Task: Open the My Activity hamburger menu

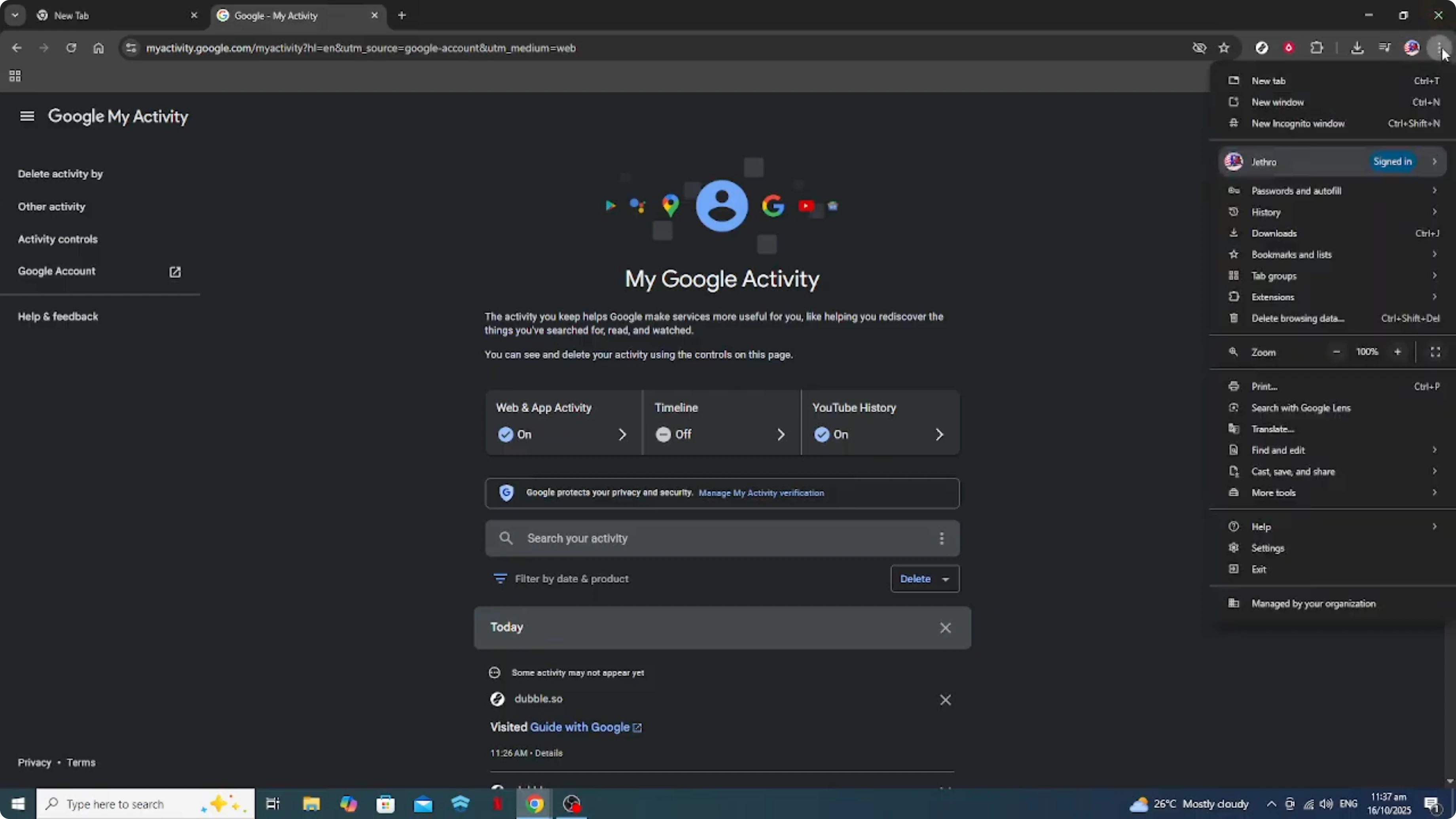Action: (27, 116)
